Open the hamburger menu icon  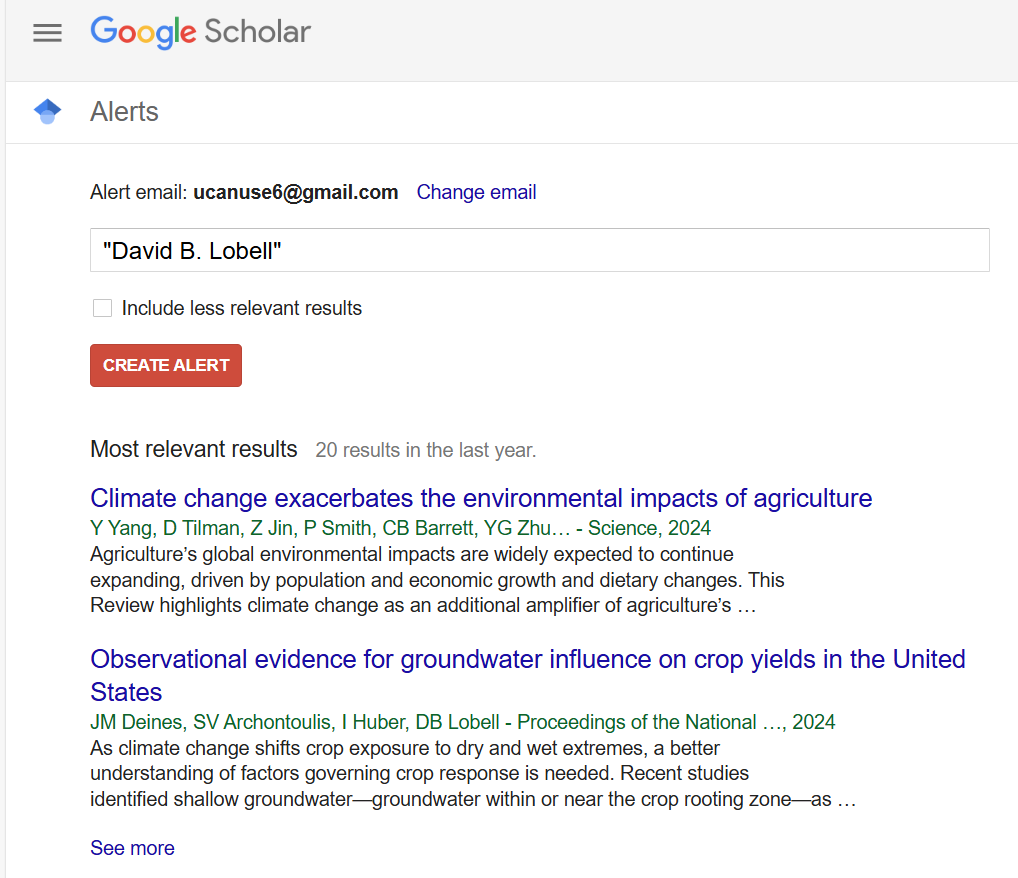click(x=47, y=32)
